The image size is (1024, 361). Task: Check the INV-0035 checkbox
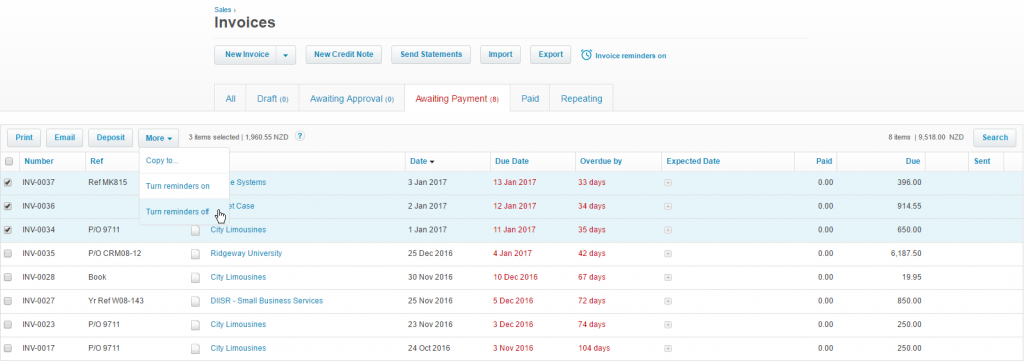click(8, 253)
